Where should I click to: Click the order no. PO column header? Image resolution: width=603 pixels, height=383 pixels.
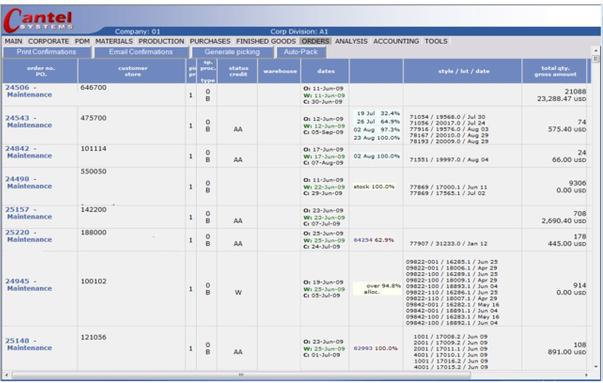(40, 71)
